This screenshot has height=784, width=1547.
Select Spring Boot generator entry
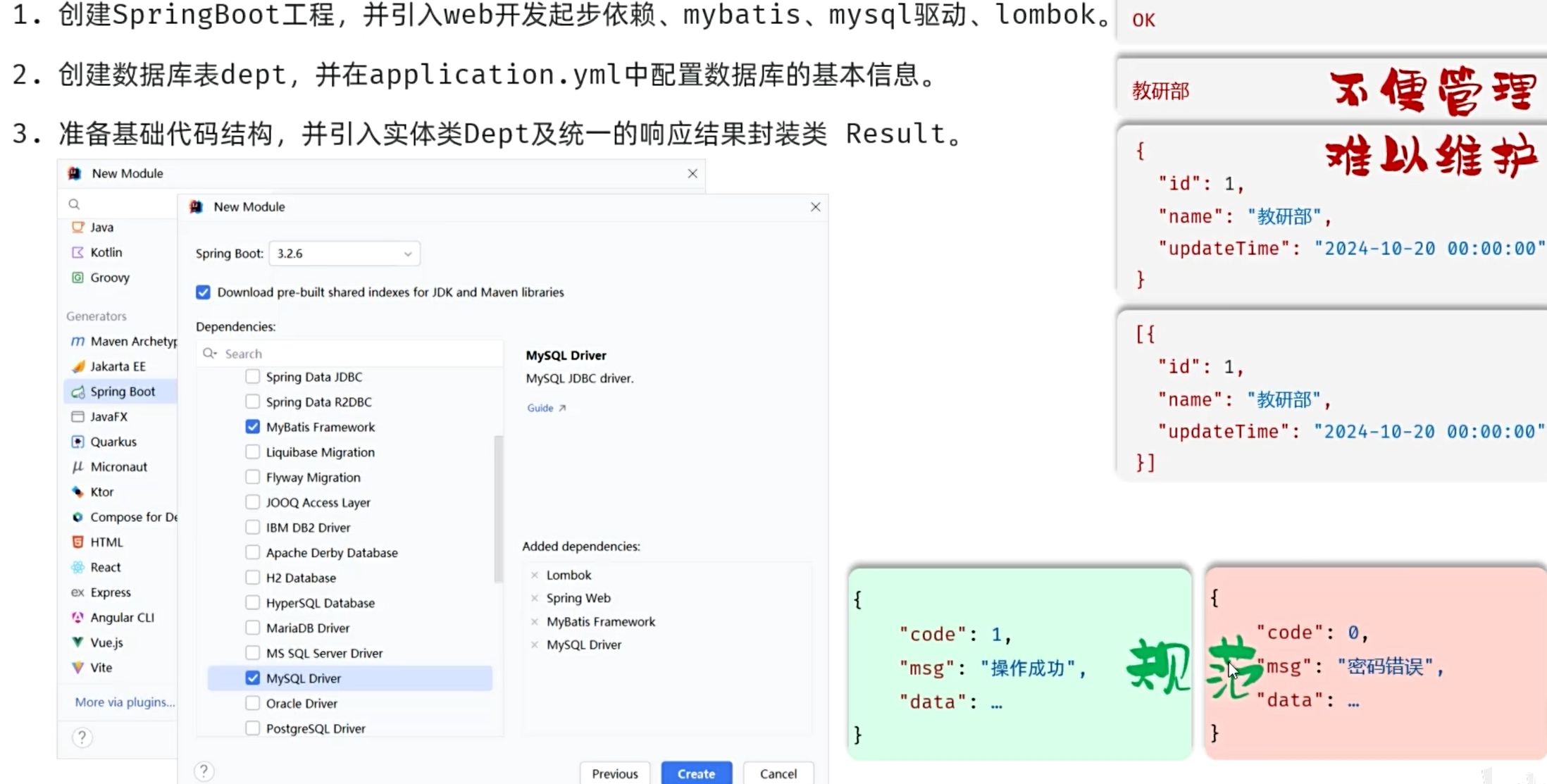120,392
